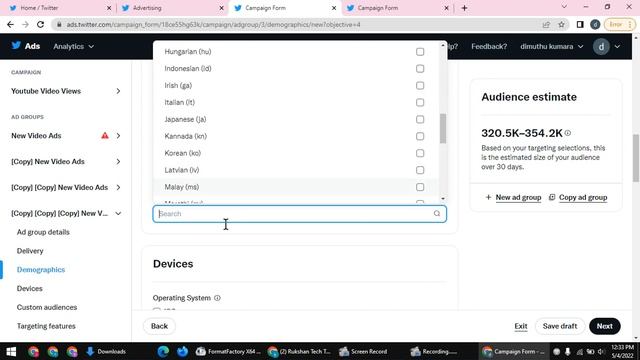Click the share page icon in address bar
The image size is (640, 360).
(x=546, y=24)
